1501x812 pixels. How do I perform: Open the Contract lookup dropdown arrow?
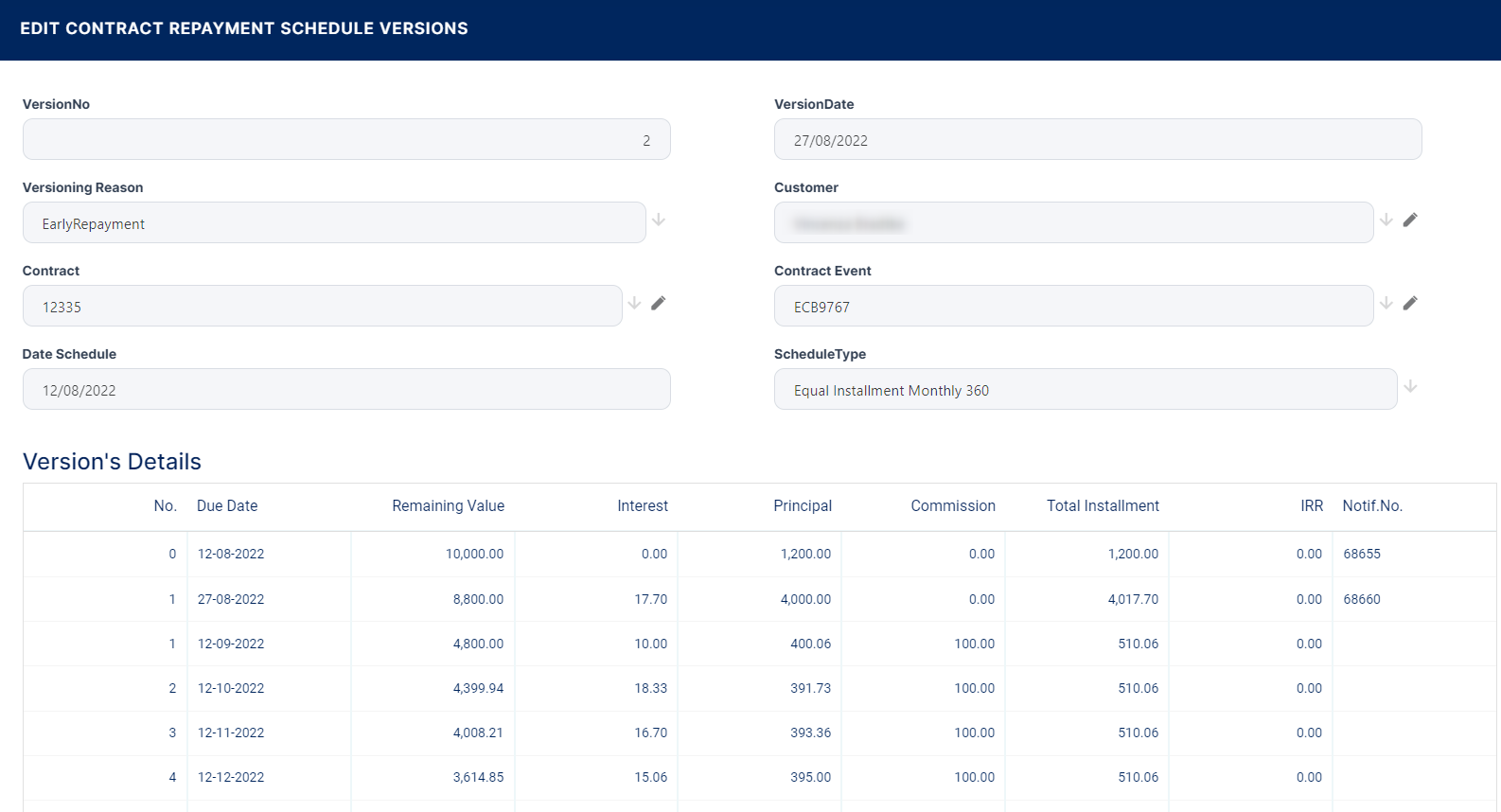[x=634, y=303]
